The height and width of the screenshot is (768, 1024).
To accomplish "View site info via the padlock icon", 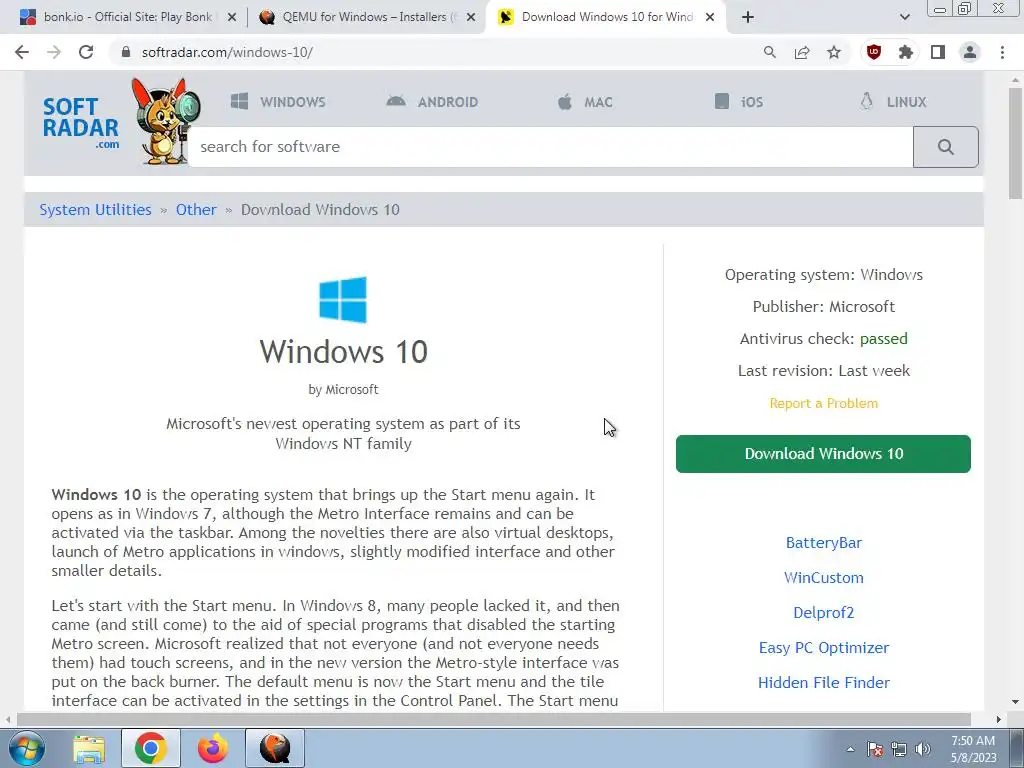I will tap(126, 52).
